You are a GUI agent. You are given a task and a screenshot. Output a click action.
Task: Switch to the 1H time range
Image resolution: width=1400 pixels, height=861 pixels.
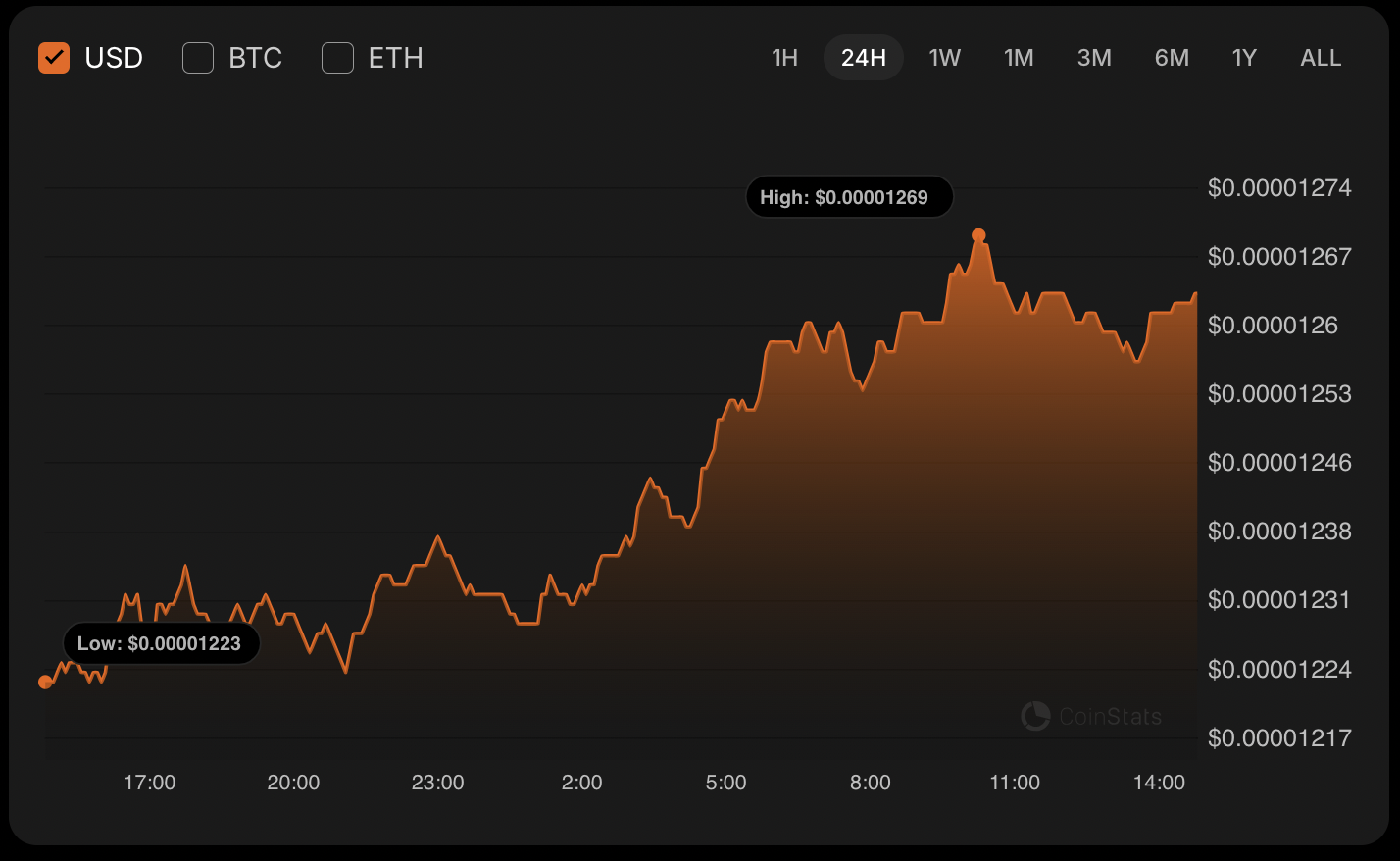(x=784, y=58)
